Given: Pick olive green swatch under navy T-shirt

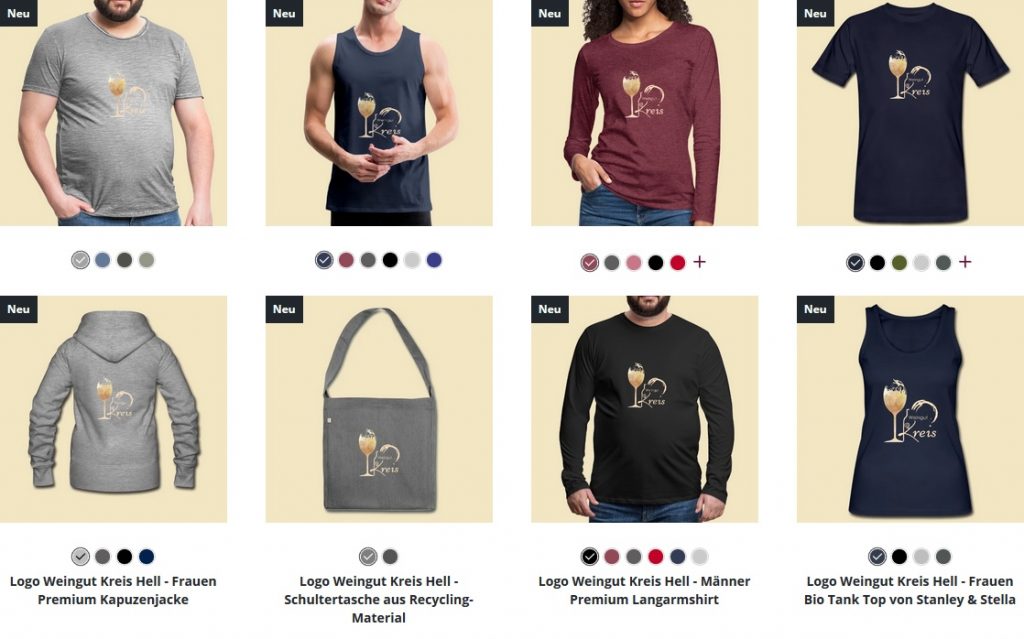Looking at the screenshot, I should [899, 263].
